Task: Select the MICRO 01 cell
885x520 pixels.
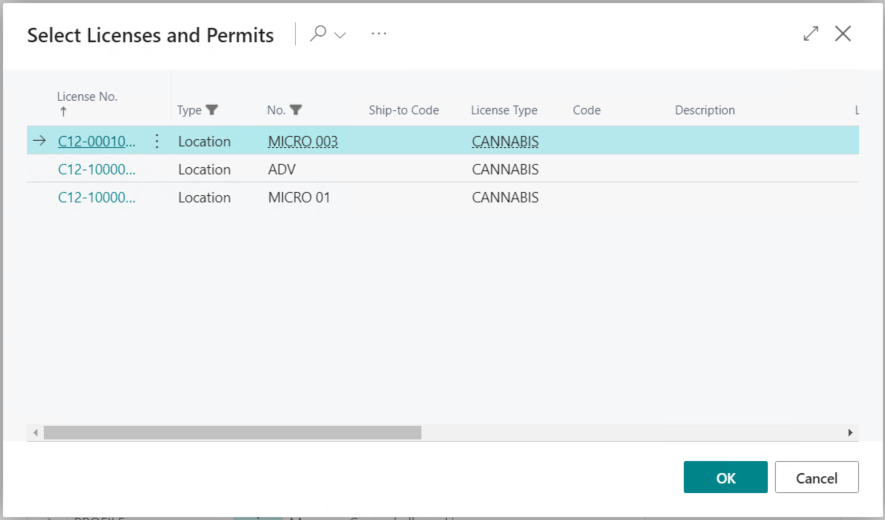Action: [299, 198]
